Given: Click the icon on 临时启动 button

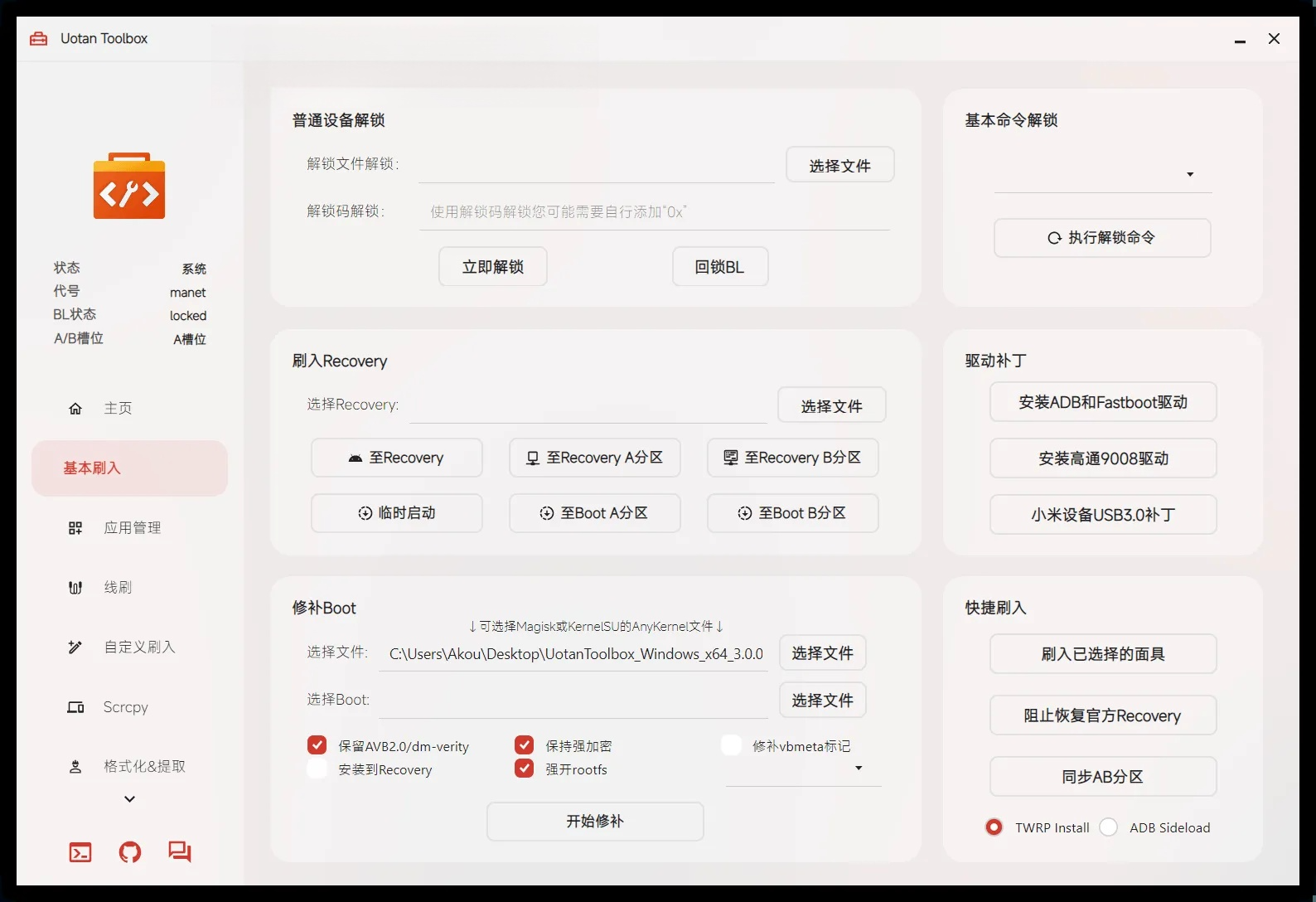Looking at the screenshot, I should tap(365, 513).
